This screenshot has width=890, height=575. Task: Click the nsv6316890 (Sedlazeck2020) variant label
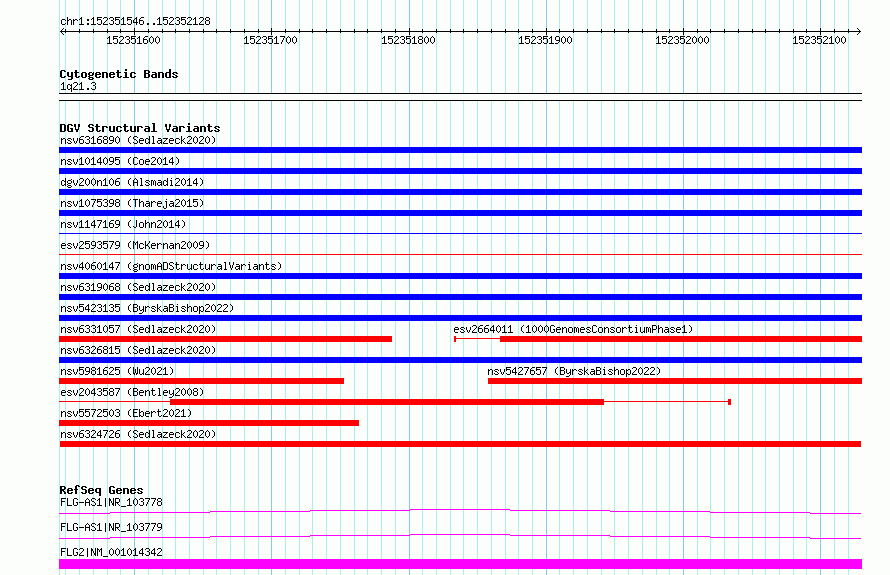pyautogui.click(x=138, y=140)
